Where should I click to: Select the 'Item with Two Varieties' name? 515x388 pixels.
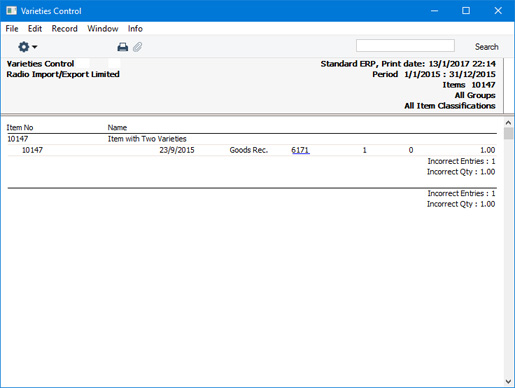[147, 139]
